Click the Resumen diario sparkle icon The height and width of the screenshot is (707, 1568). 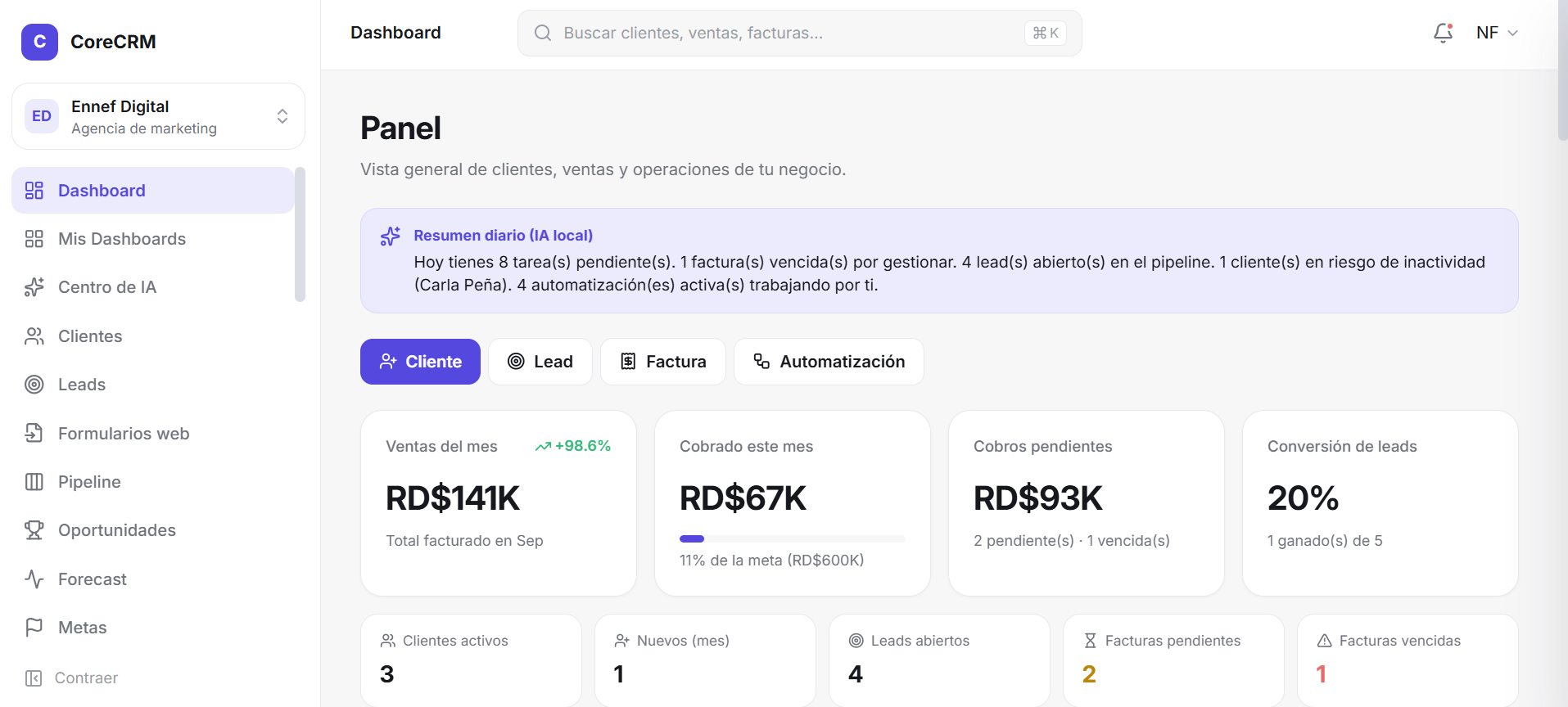[391, 236]
